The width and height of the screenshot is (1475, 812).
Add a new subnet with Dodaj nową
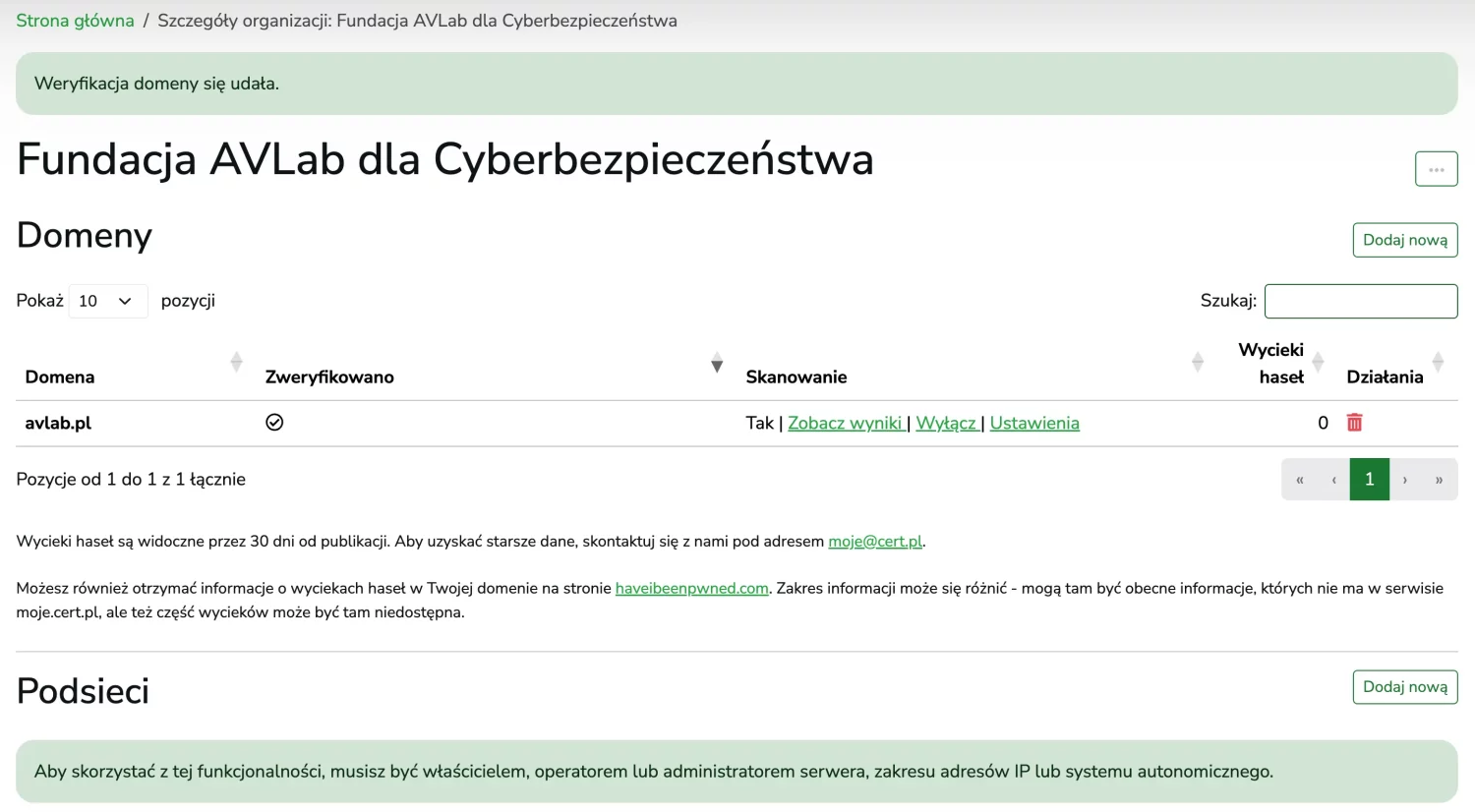1405,687
